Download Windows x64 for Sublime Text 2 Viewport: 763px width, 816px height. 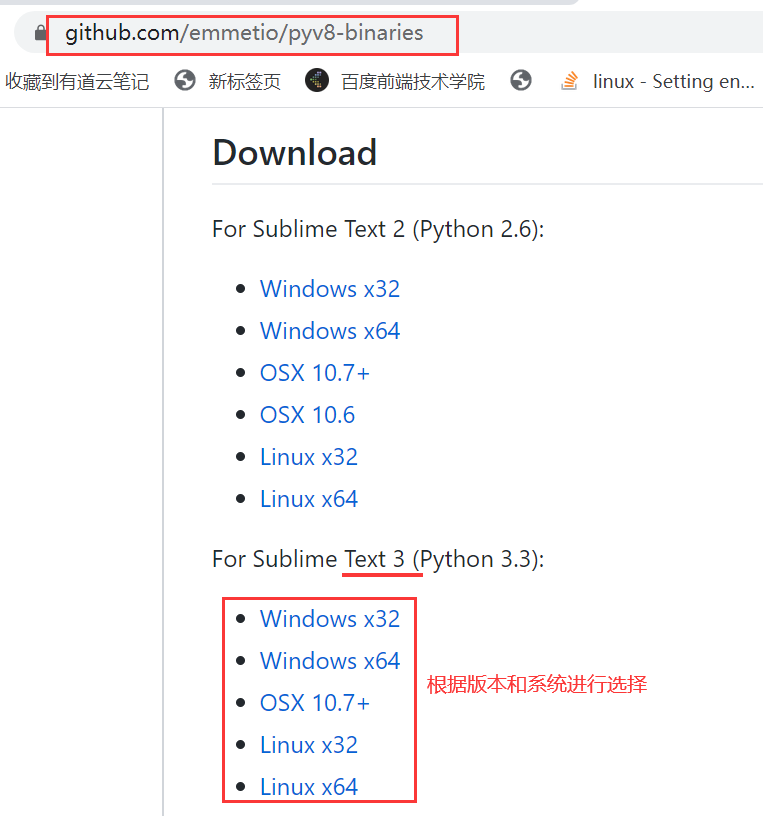tap(330, 331)
